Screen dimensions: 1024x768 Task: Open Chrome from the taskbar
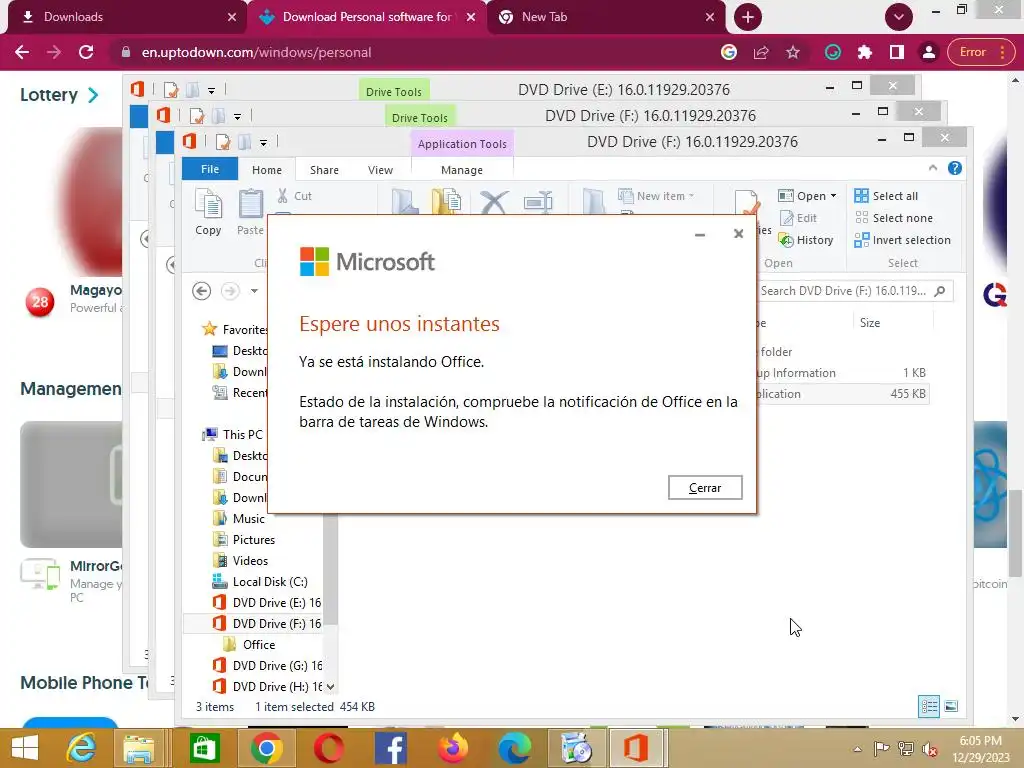pyautogui.click(x=266, y=747)
